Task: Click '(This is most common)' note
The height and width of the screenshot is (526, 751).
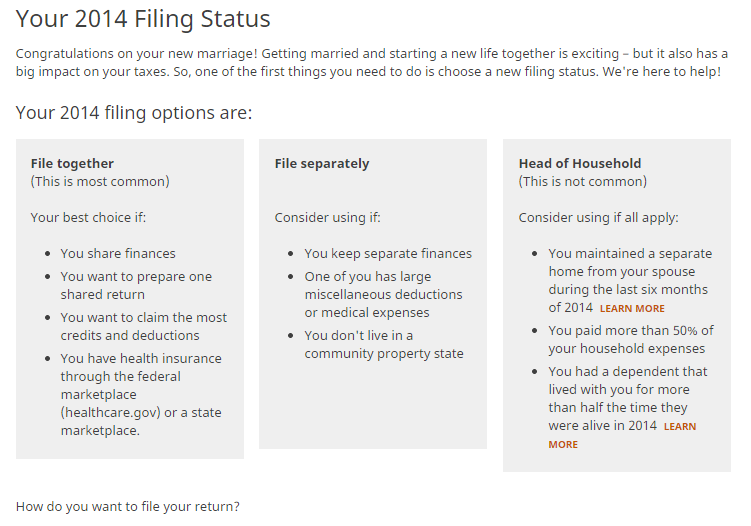Action: point(100,182)
